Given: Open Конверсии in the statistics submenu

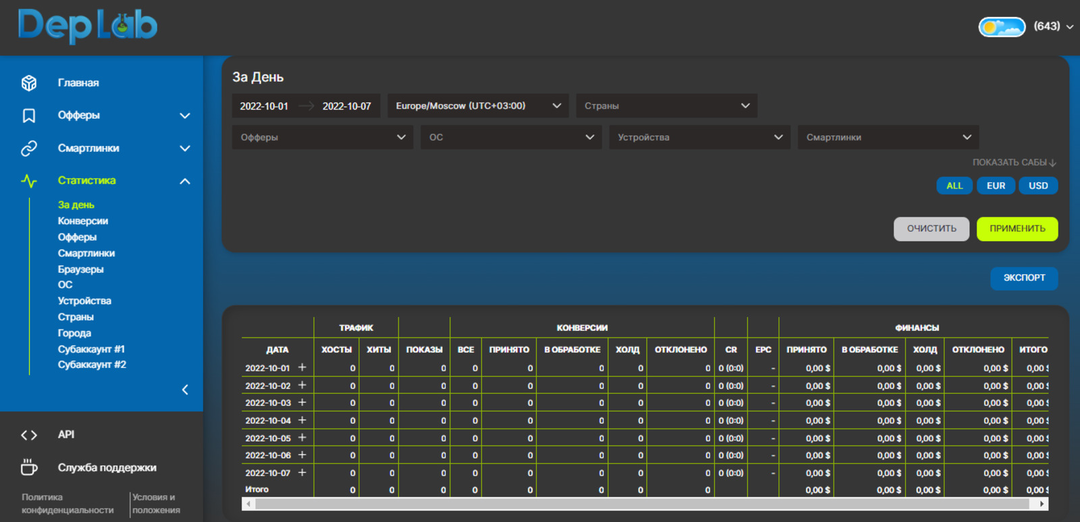Looking at the screenshot, I should [83, 221].
